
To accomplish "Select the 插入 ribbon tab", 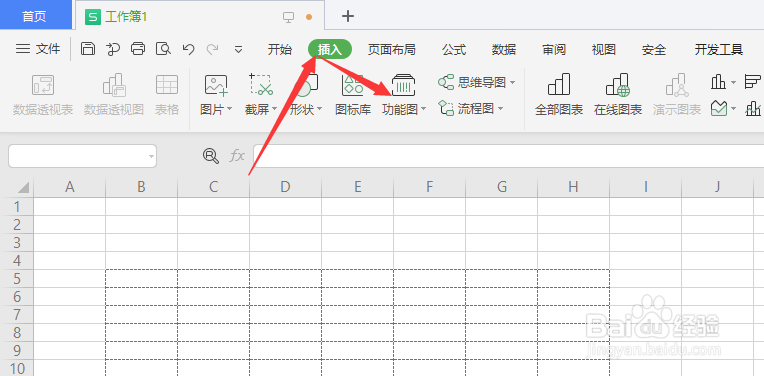I will coord(330,49).
